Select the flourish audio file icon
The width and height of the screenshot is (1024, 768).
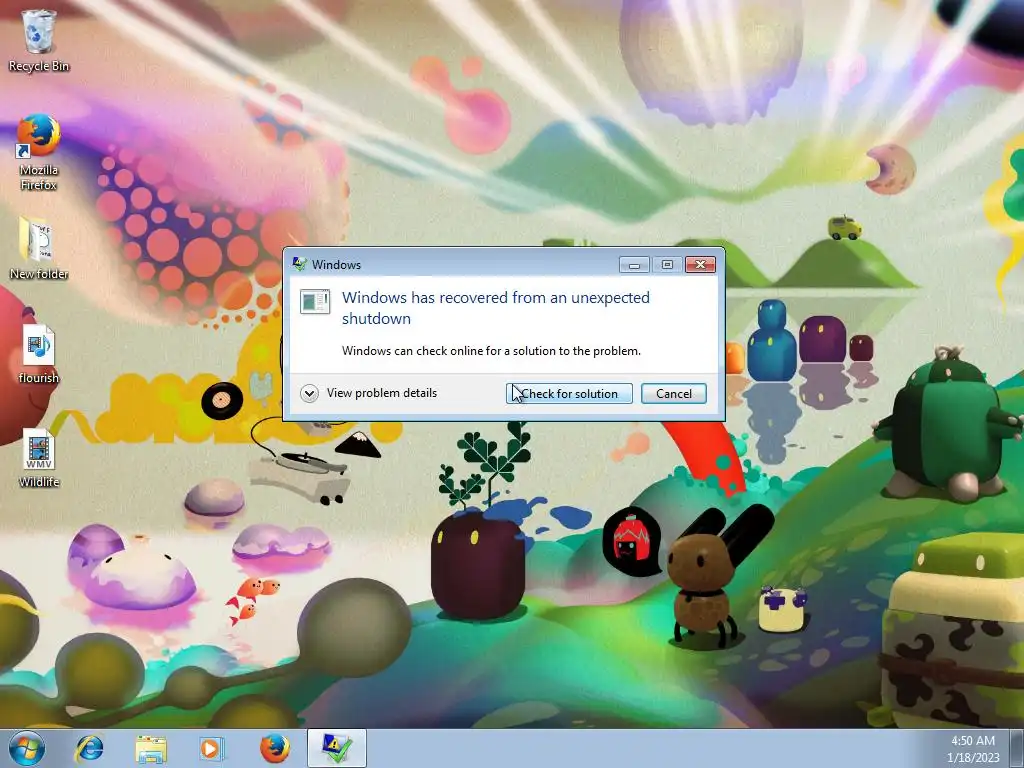[x=39, y=353]
